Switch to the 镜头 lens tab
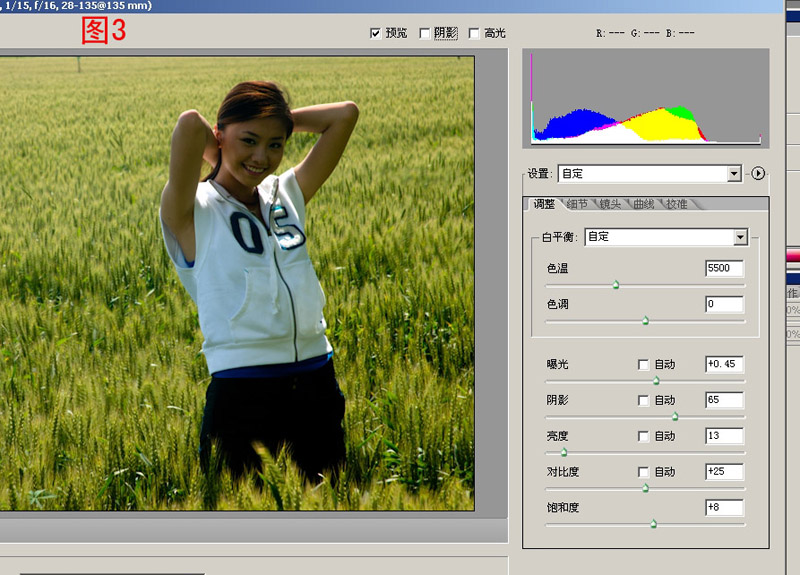This screenshot has height=575, width=800. tap(610, 204)
